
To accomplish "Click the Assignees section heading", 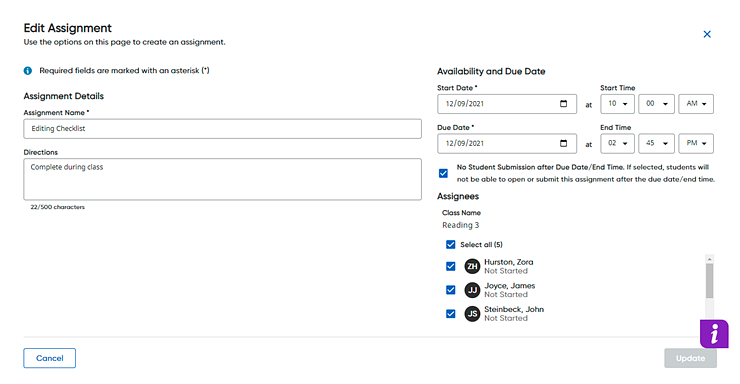I will point(458,196).
